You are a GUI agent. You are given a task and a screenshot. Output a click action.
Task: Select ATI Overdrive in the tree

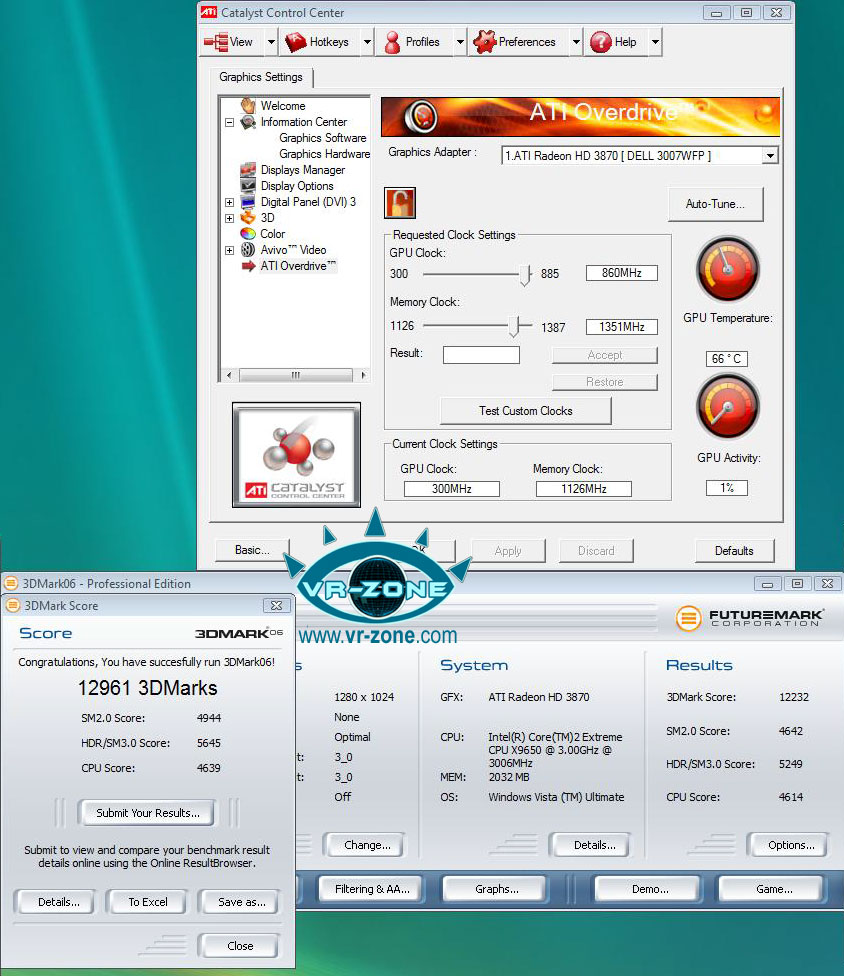[298, 266]
